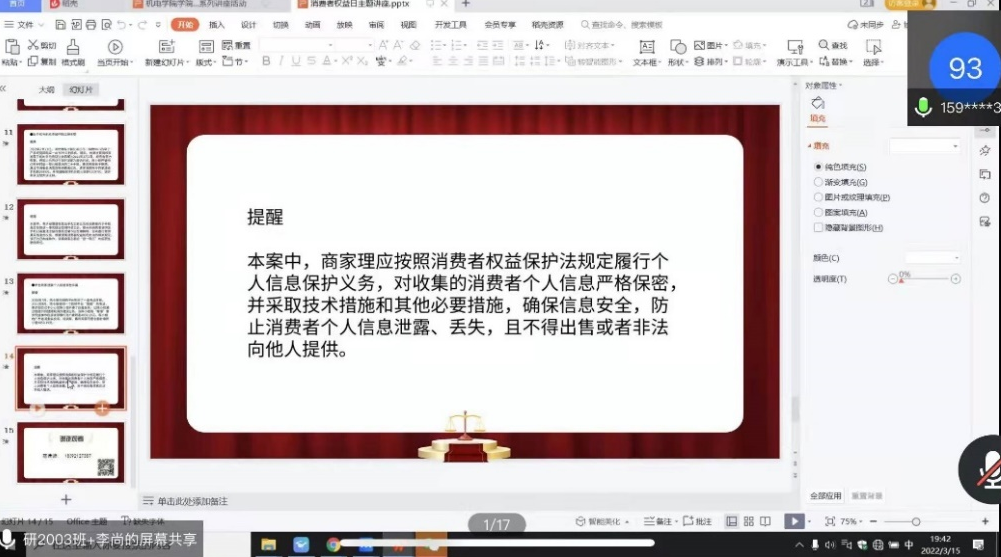The height and width of the screenshot is (557, 1001).
Task: Open the font name combo box
Action: tap(314, 45)
